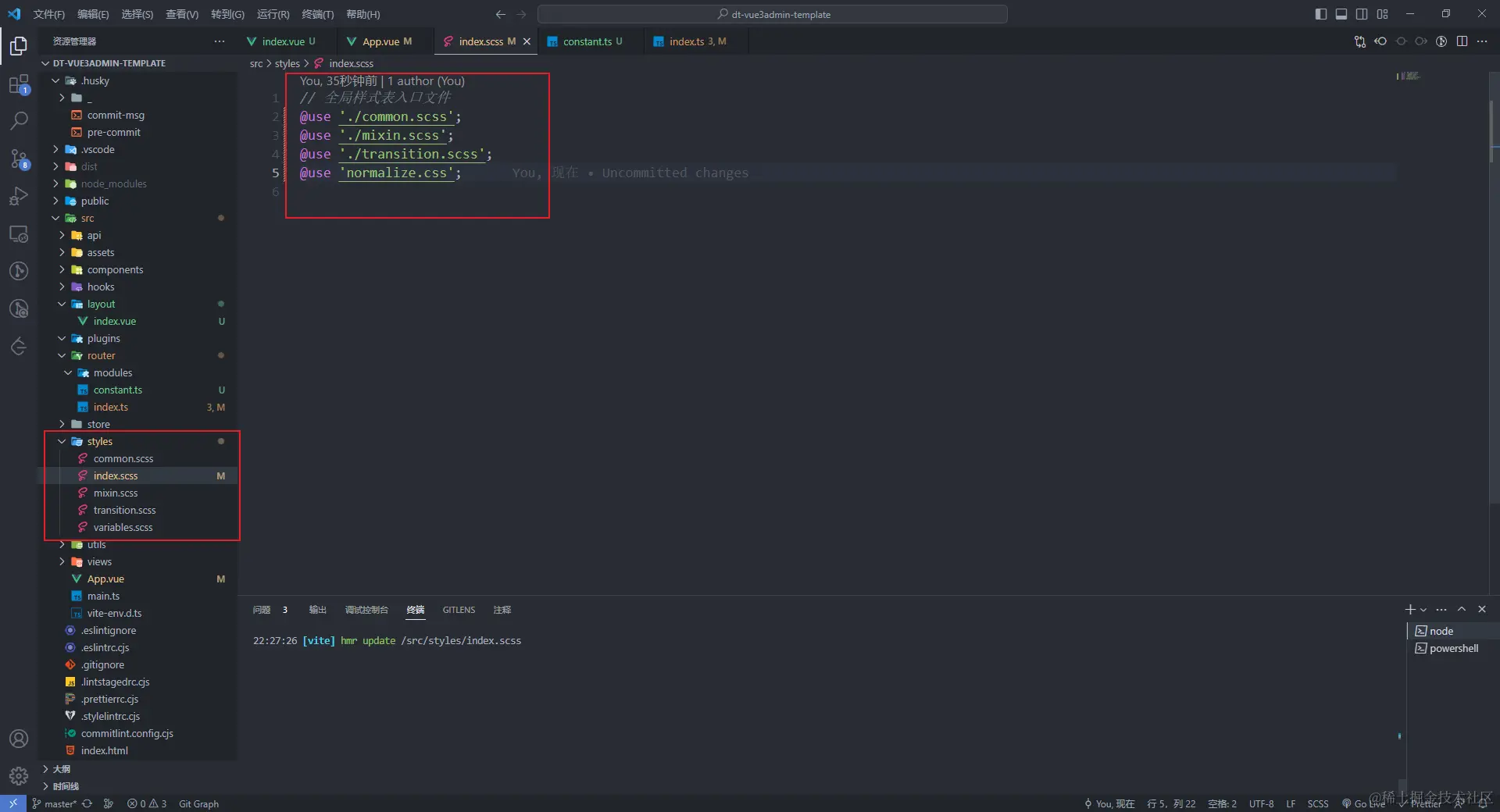Click the UTF-8 encoding indicator

pyautogui.click(x=1261, y=803)
